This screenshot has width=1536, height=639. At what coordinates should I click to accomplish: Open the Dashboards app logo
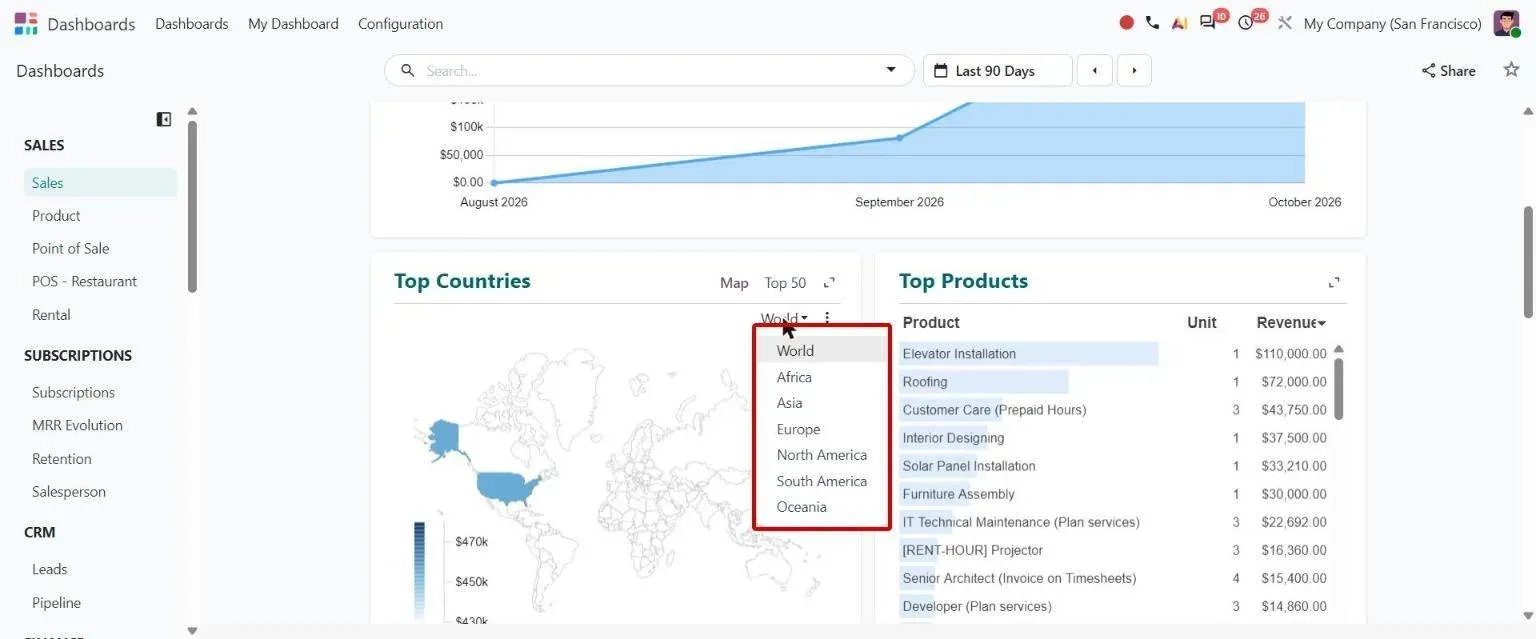pos(26,23)
